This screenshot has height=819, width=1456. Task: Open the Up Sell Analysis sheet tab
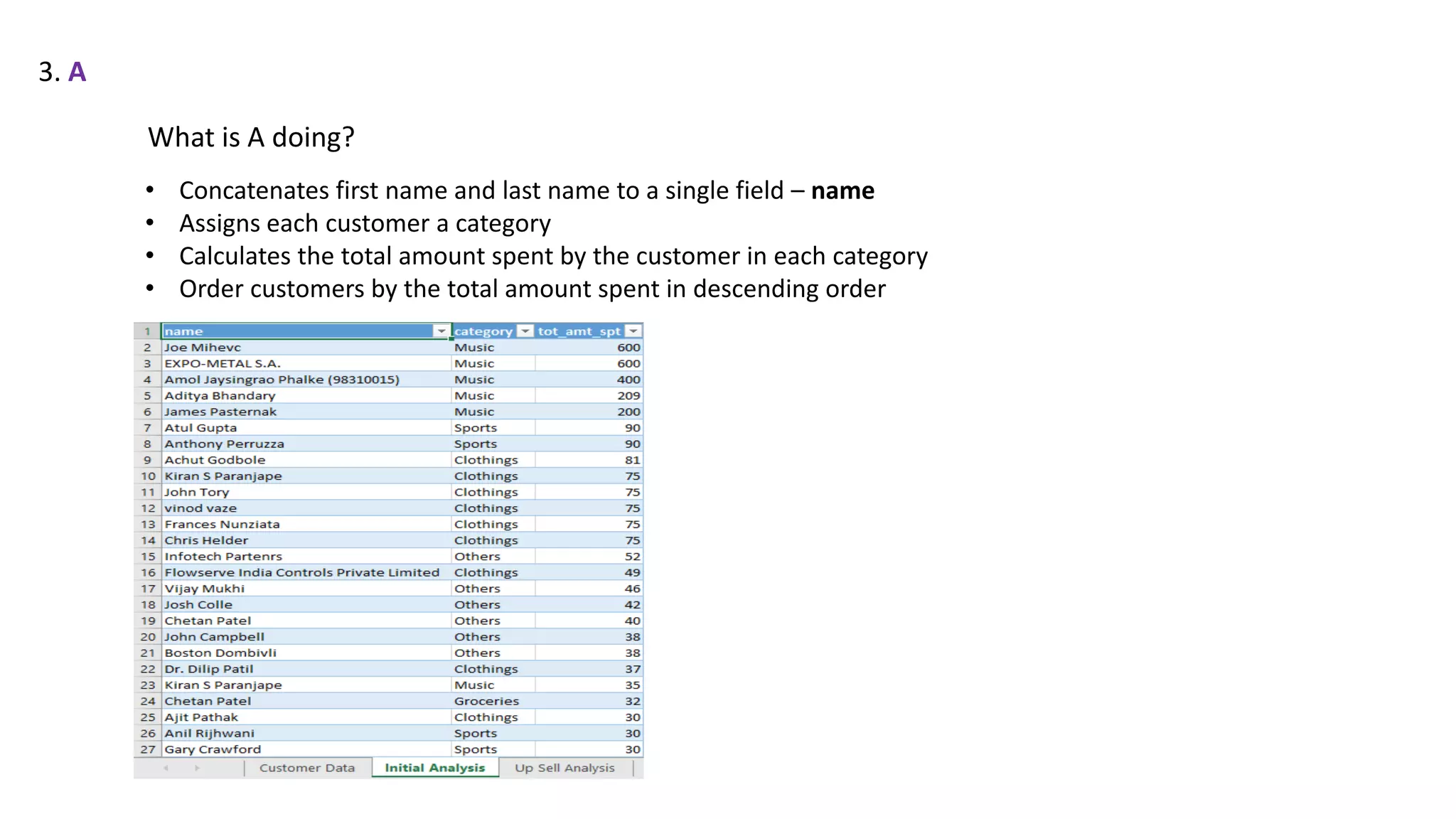(x=564, y=768)
